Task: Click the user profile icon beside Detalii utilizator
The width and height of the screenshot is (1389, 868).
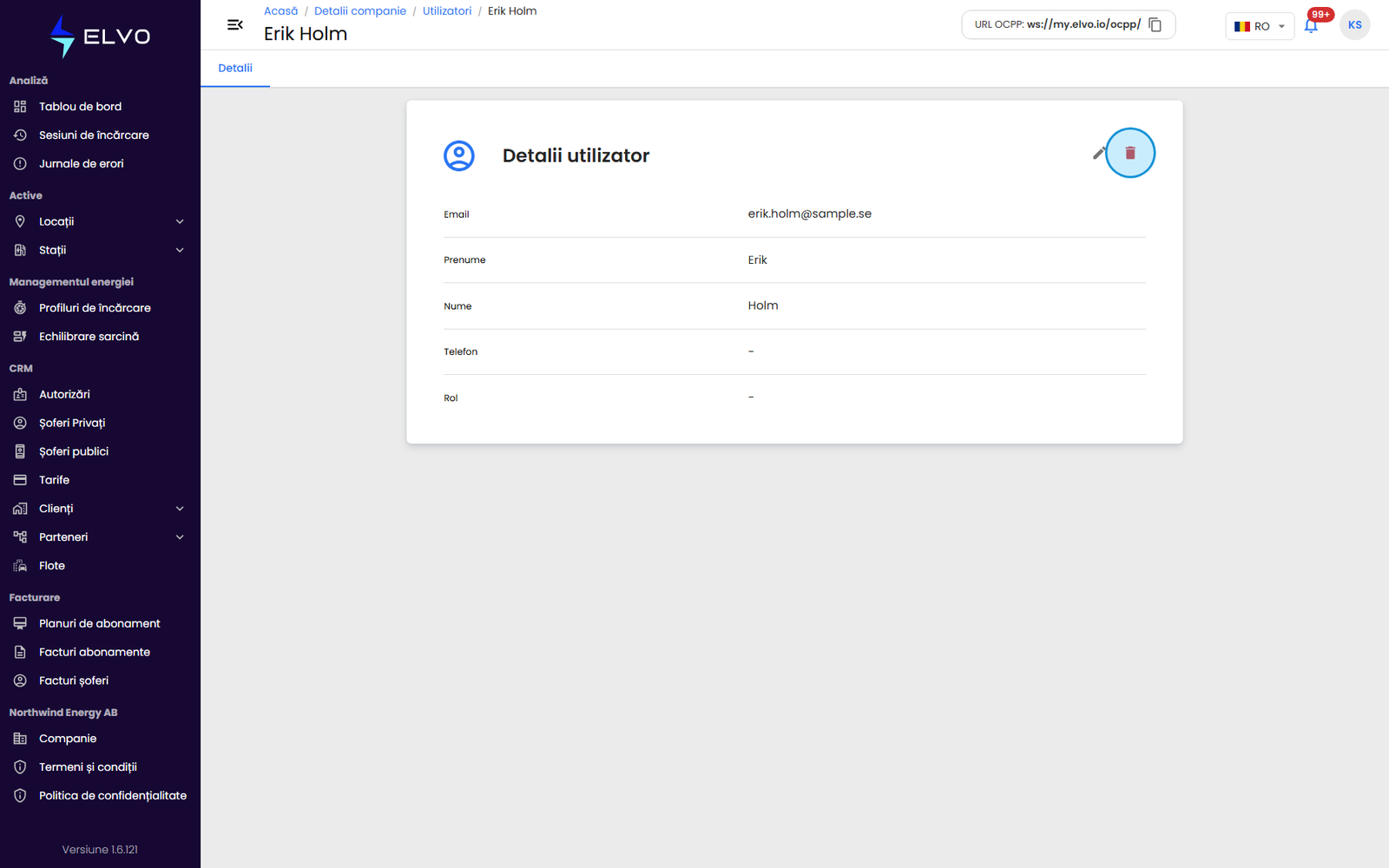Action: [x=459, y=155]
